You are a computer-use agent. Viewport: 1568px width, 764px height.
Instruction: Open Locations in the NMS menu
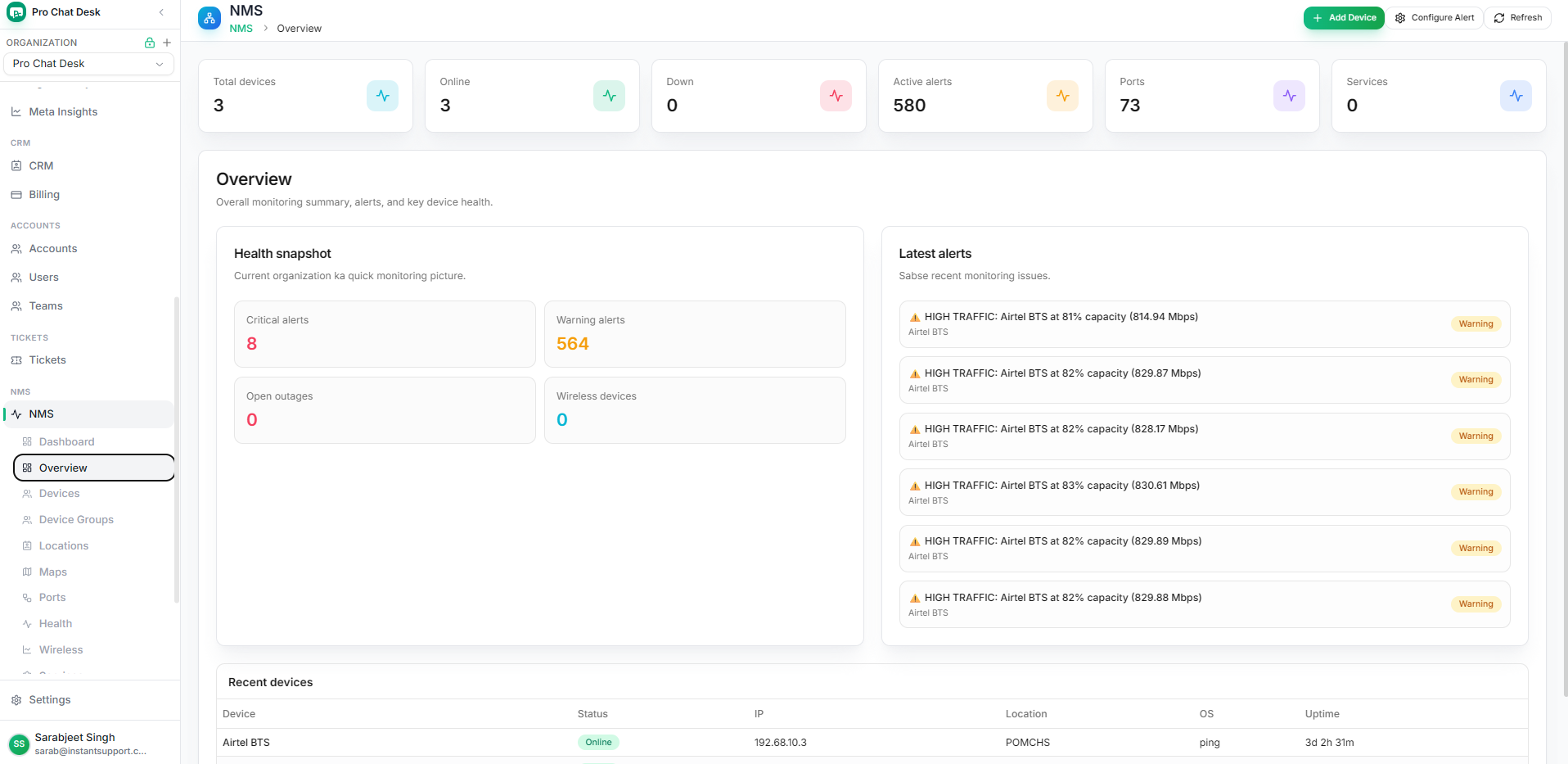[64, 546]
